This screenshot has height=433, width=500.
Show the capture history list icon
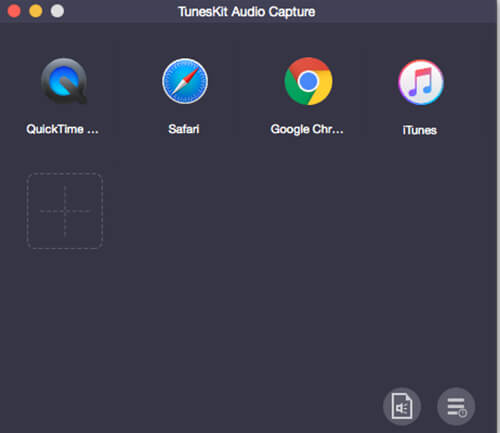[456, 406]
